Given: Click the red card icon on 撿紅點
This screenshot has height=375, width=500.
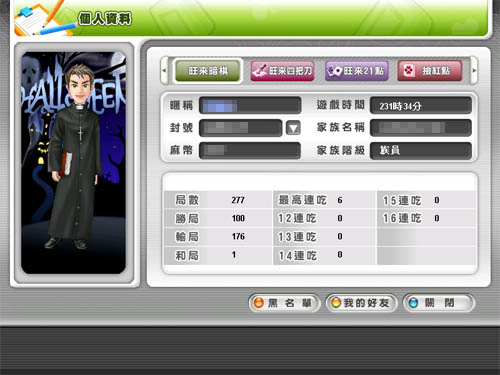Looking at the screenshot, I should coord(409,71).
